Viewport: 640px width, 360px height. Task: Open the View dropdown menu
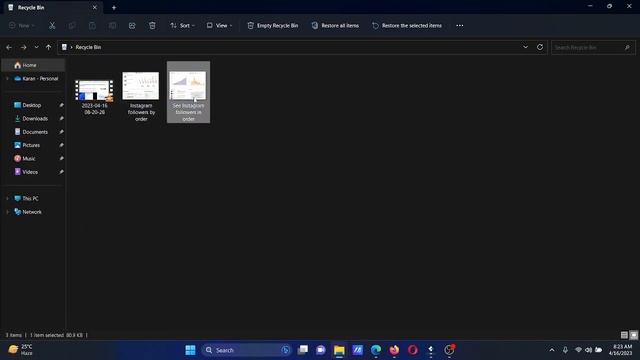[x=219, y=25]
